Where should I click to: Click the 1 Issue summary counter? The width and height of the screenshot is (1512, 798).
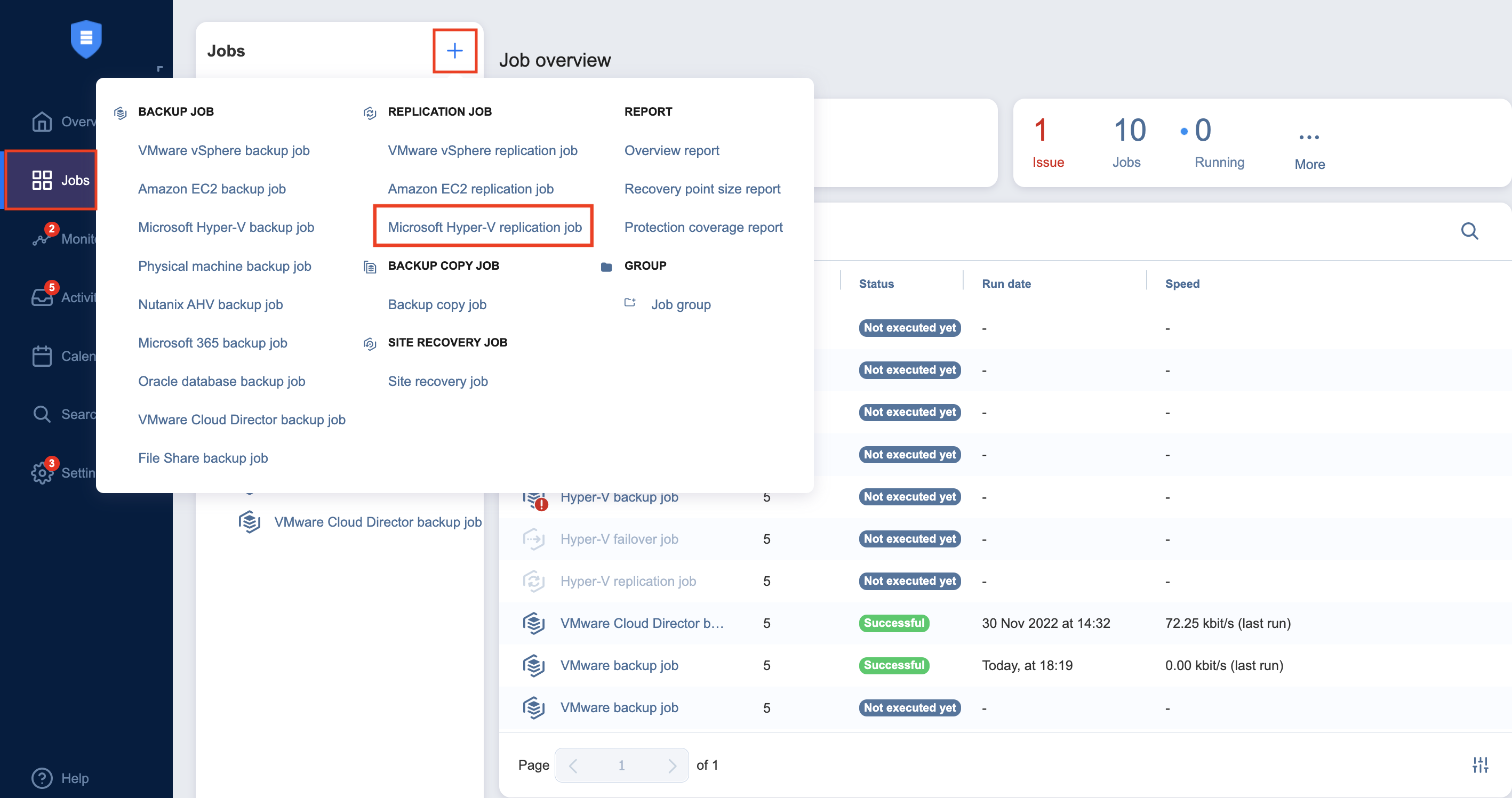pyautogui.click(x=1047, y=143)
